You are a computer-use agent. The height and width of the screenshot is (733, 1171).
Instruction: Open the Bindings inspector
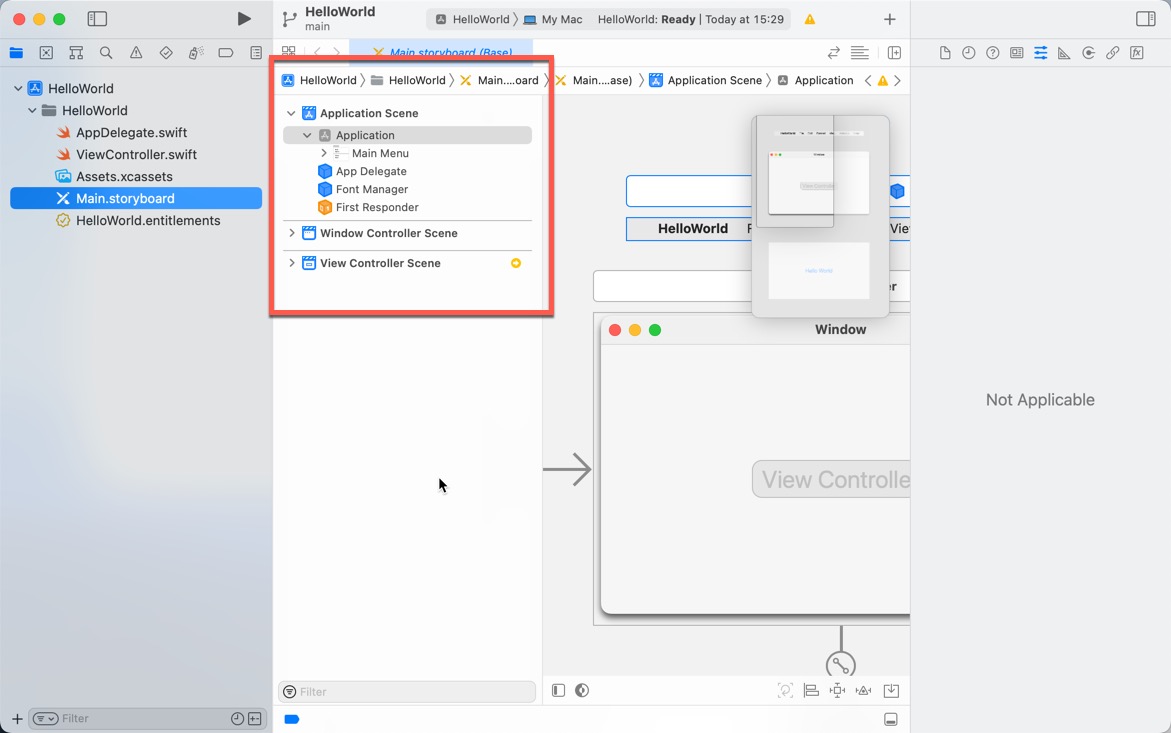[x=1113, y=52]
